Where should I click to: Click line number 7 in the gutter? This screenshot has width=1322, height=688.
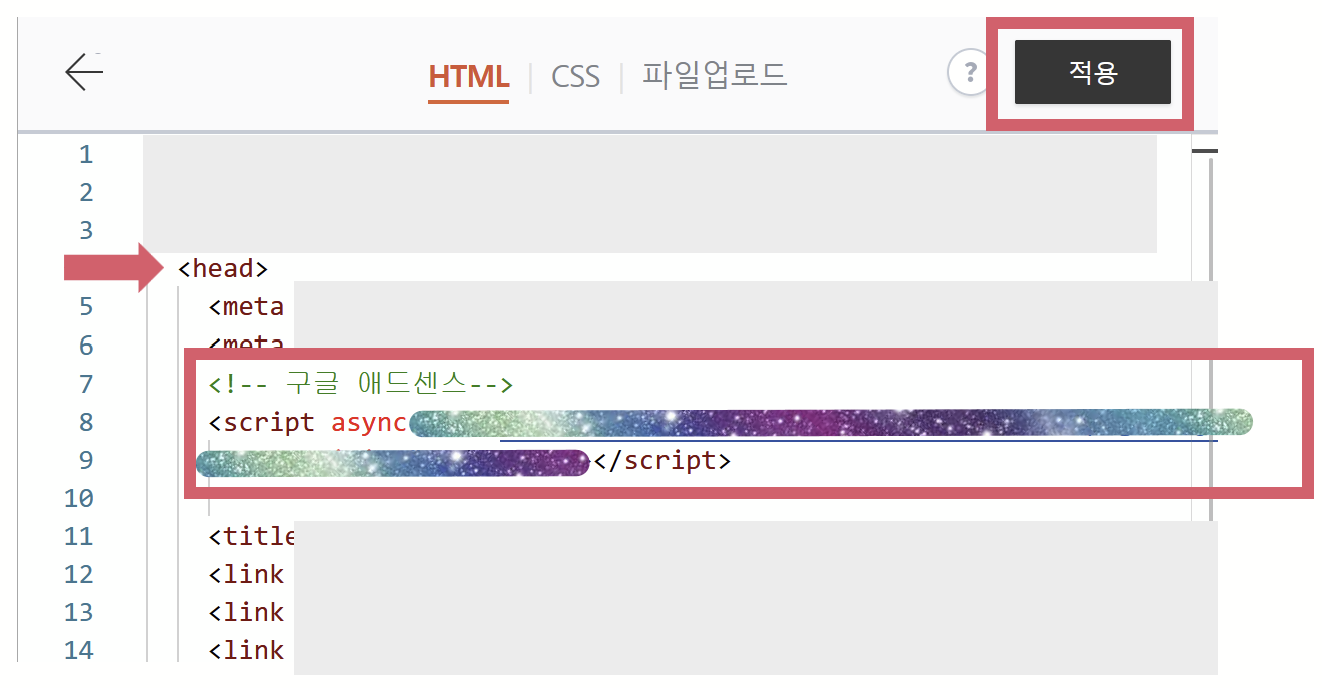(86, 384)
